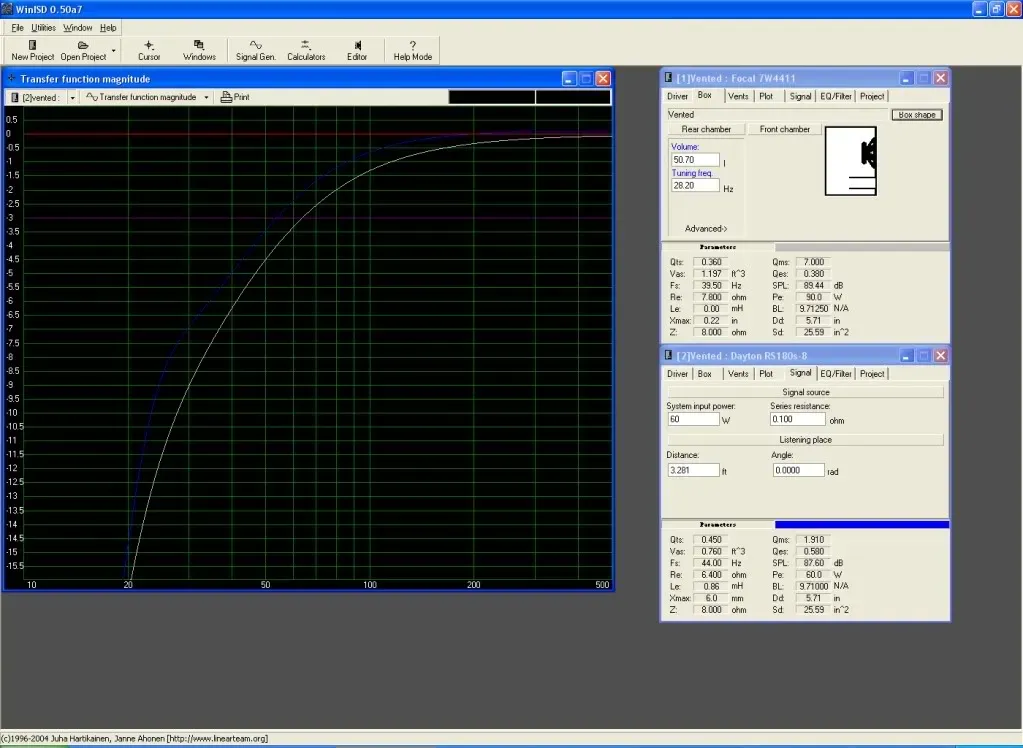Click the WinISD application icon in title bar
The height and width of the screenshot is (748, 1023).
pos(7,8)
